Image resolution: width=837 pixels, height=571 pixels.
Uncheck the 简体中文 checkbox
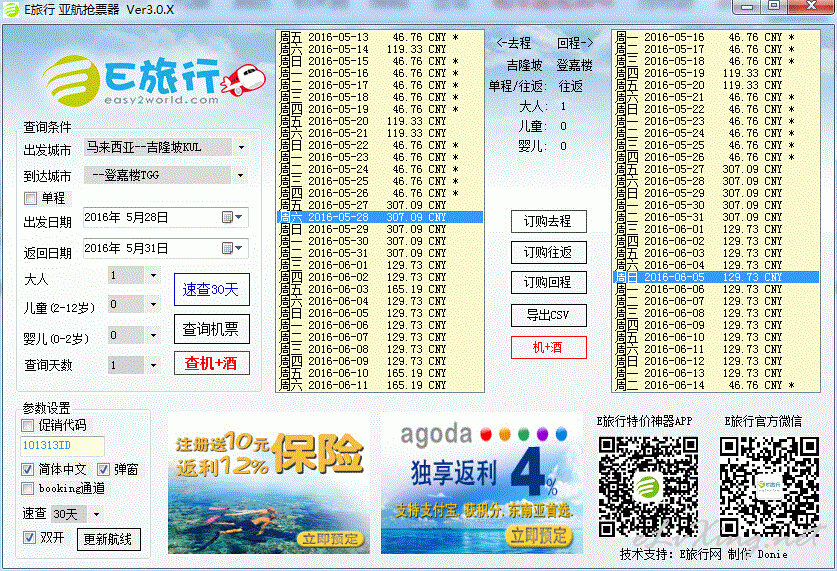pyautogui.click(x=28, y=470)
